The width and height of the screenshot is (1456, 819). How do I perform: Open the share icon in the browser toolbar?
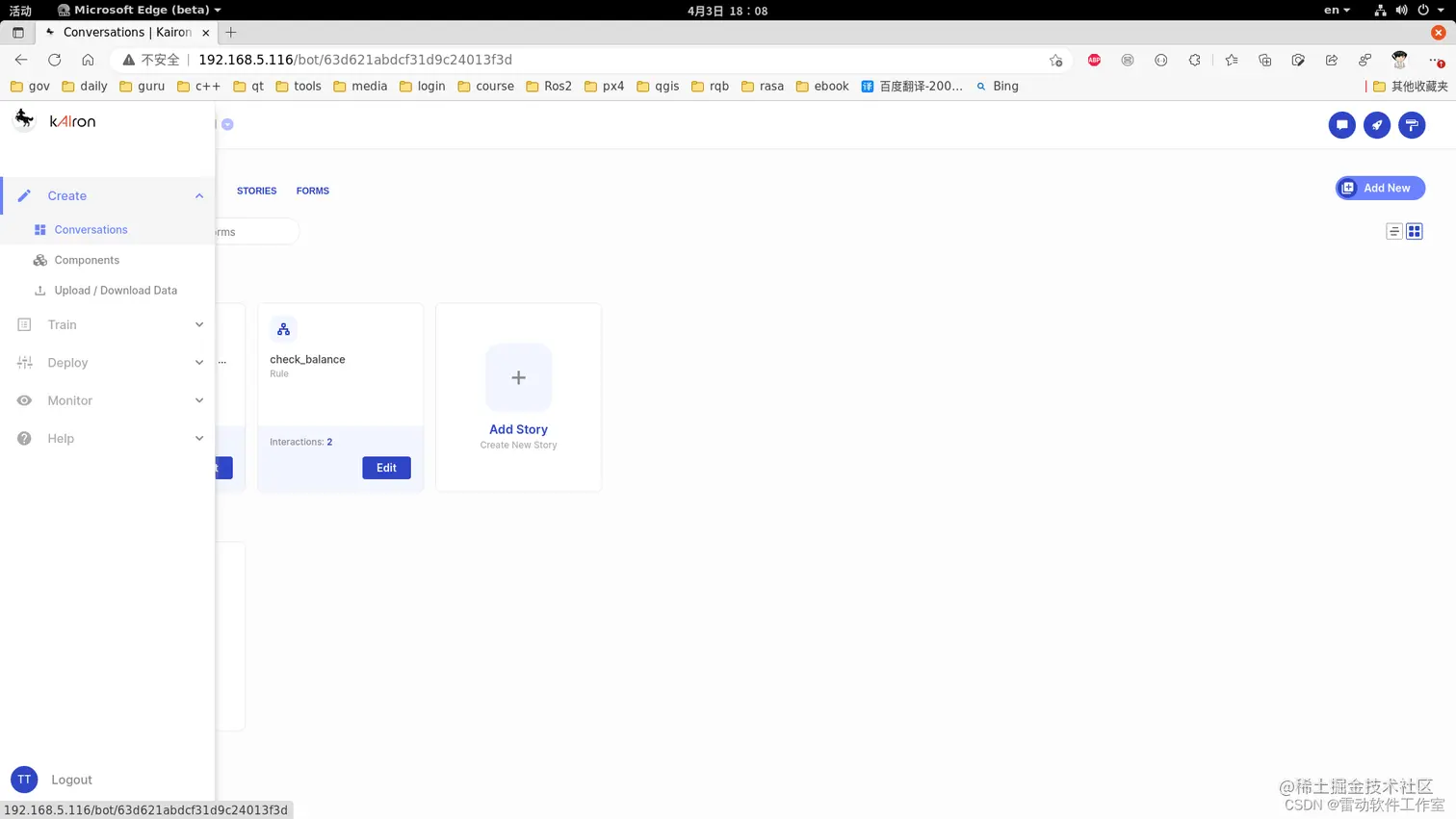tap(1332, 60)
